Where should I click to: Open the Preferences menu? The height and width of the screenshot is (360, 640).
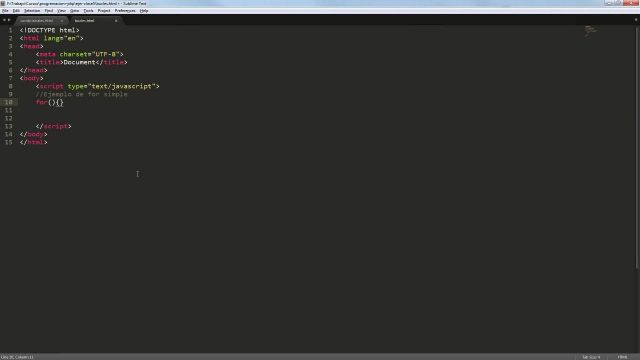[125, 11]
